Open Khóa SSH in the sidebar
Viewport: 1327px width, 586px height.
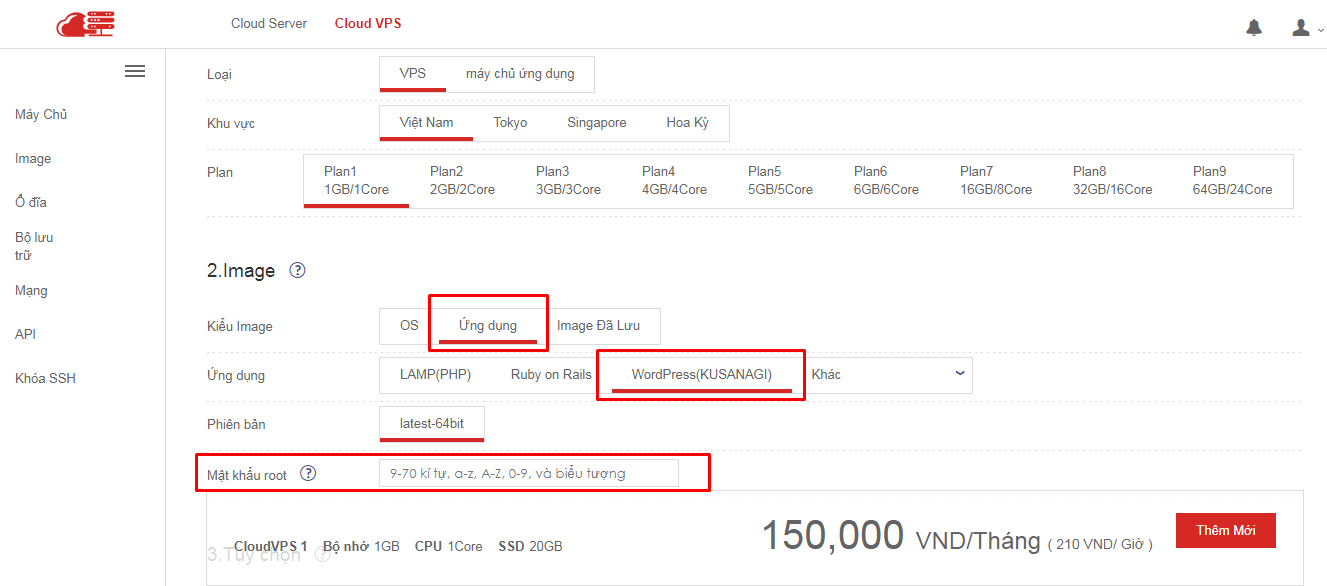click(45, 378)
